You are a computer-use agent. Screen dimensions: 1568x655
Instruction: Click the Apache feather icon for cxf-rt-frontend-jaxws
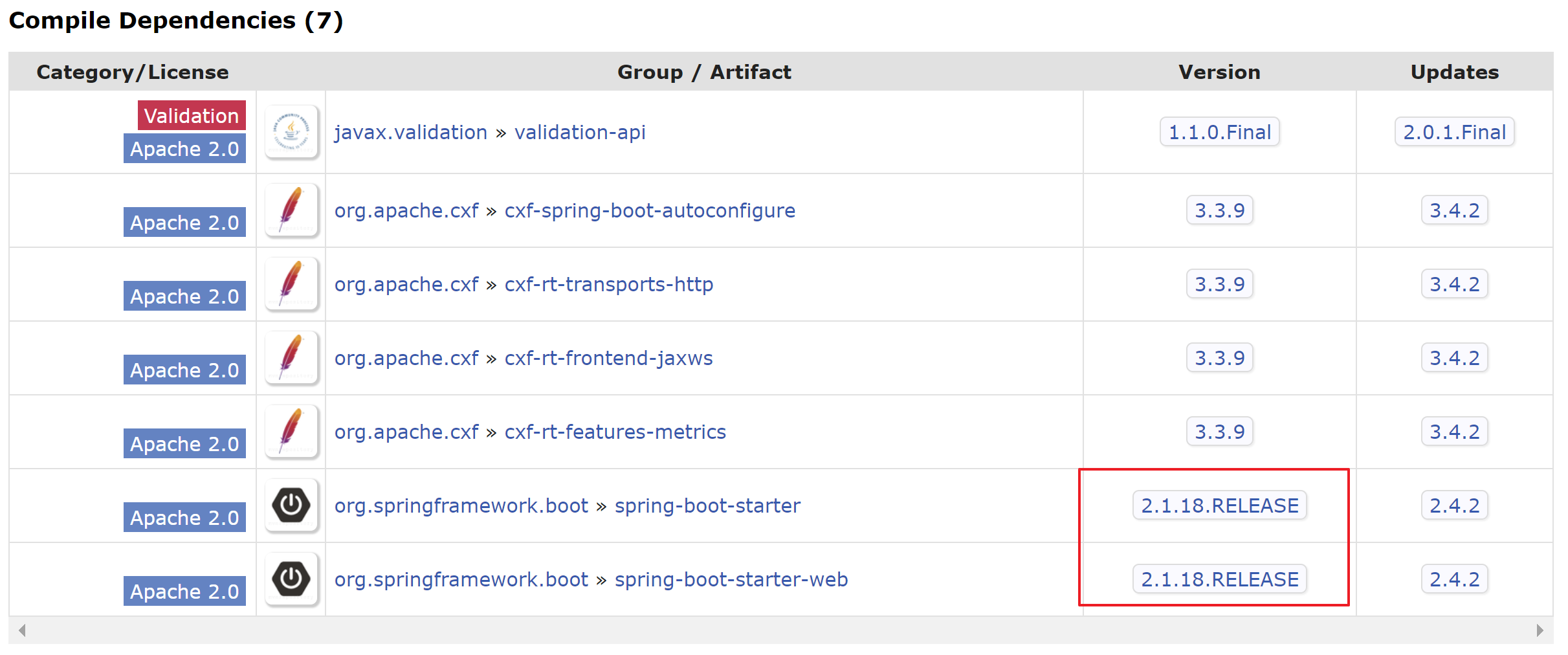(x=292, y=358)
